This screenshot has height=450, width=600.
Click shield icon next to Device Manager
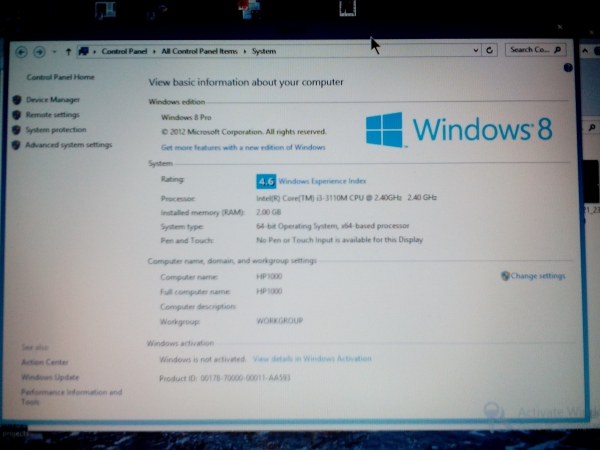pyautogui.click(x=16, y=100)
